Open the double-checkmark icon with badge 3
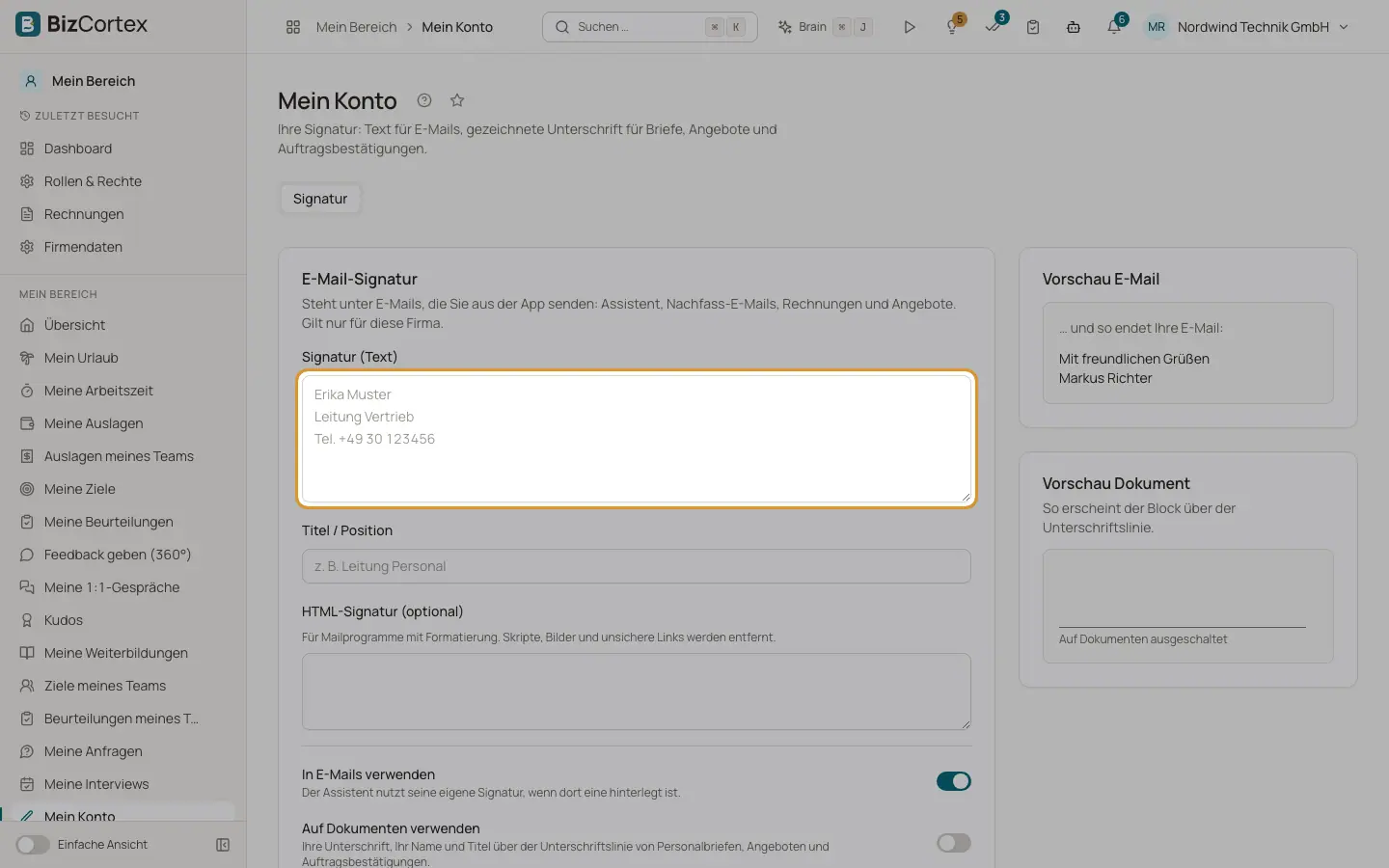The image size is (1389, 868). [994, 27]
